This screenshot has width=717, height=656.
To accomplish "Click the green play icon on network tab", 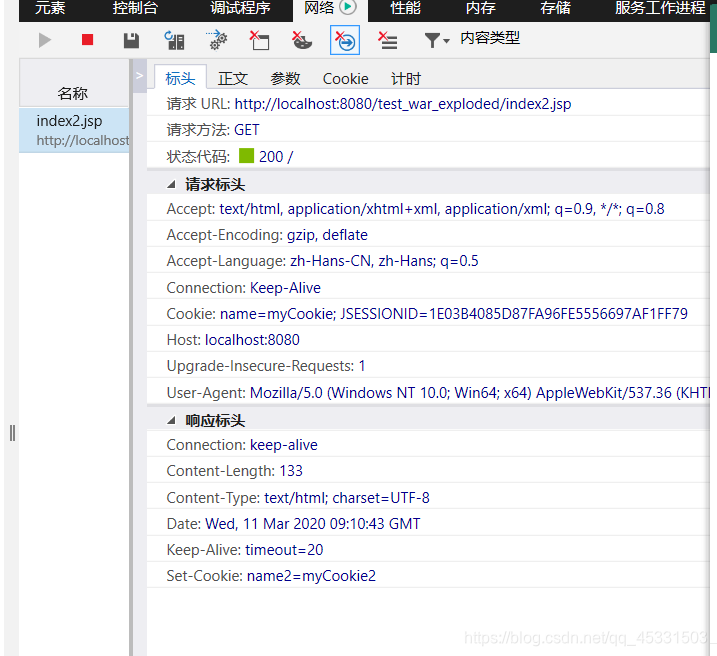I will pos(348,7).
